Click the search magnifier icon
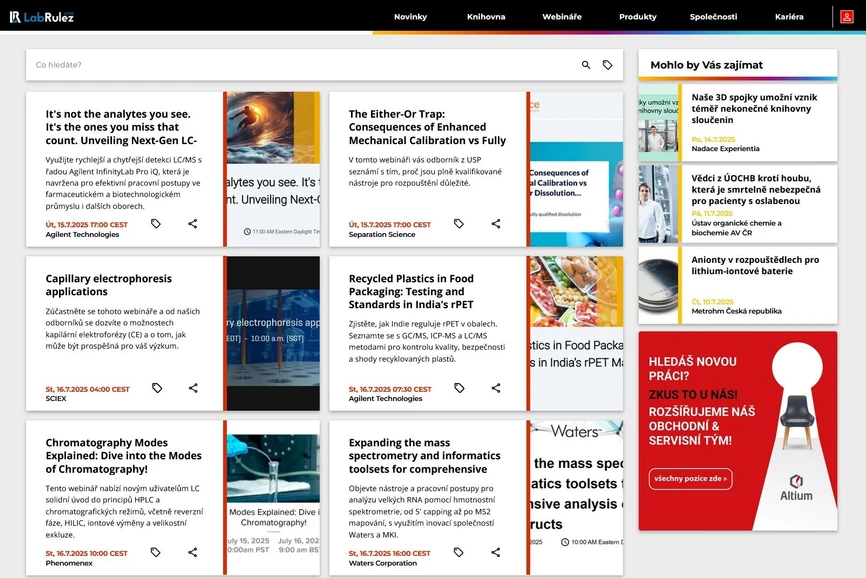This screenshot has width=866, height=578. [586, 65]
